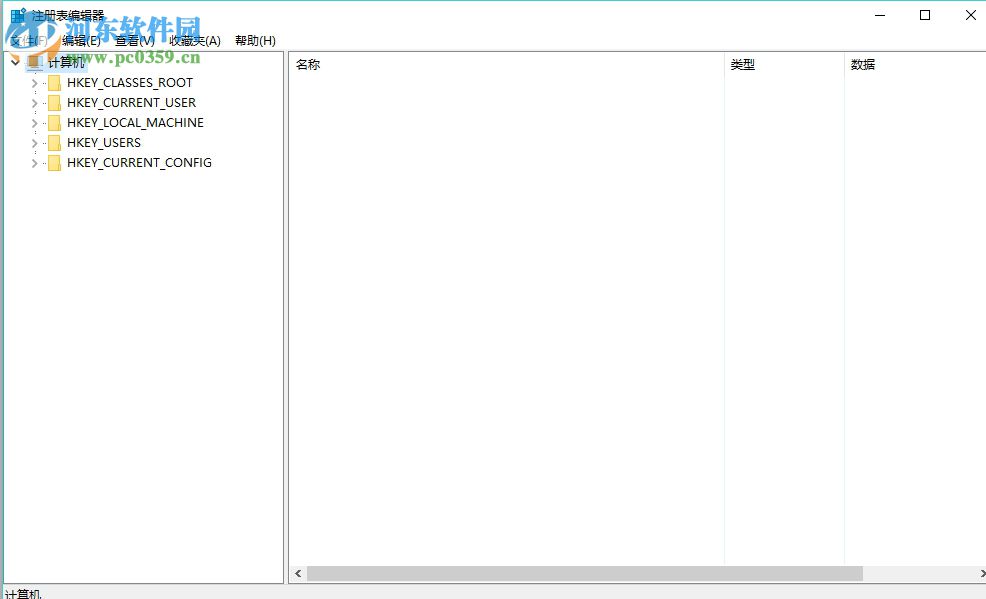Click the Computer icon at tree root
Viewport: 986px width, 599px height.
point(36,60)
